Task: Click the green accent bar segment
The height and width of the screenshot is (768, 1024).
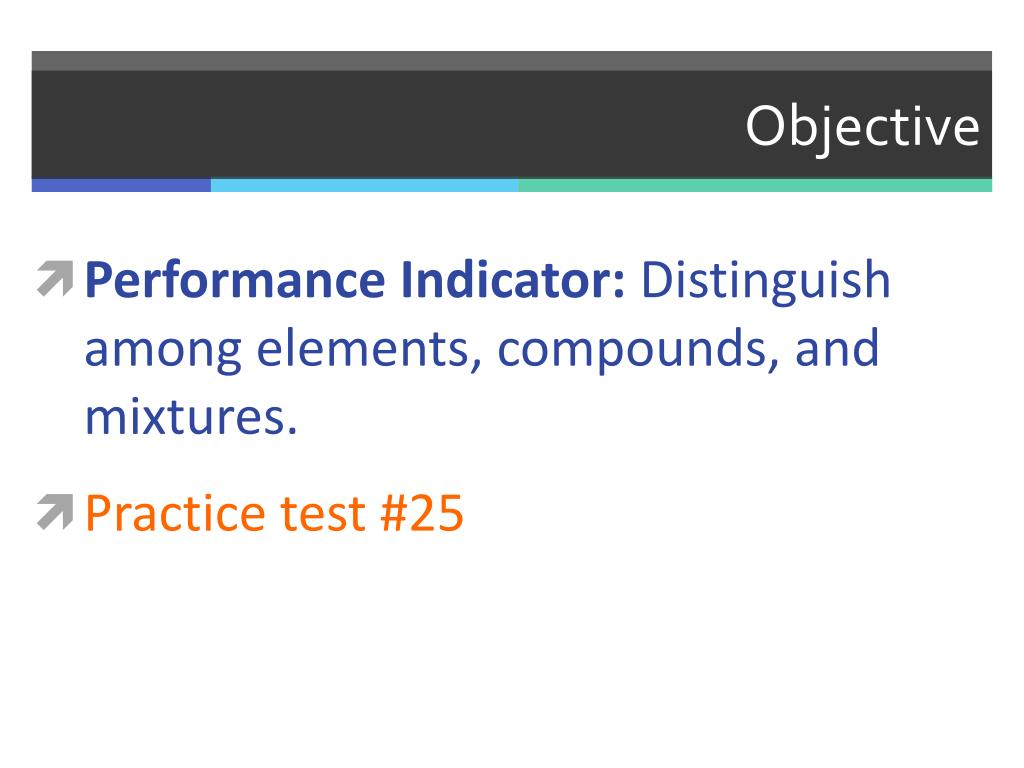Action: [755, 185]
